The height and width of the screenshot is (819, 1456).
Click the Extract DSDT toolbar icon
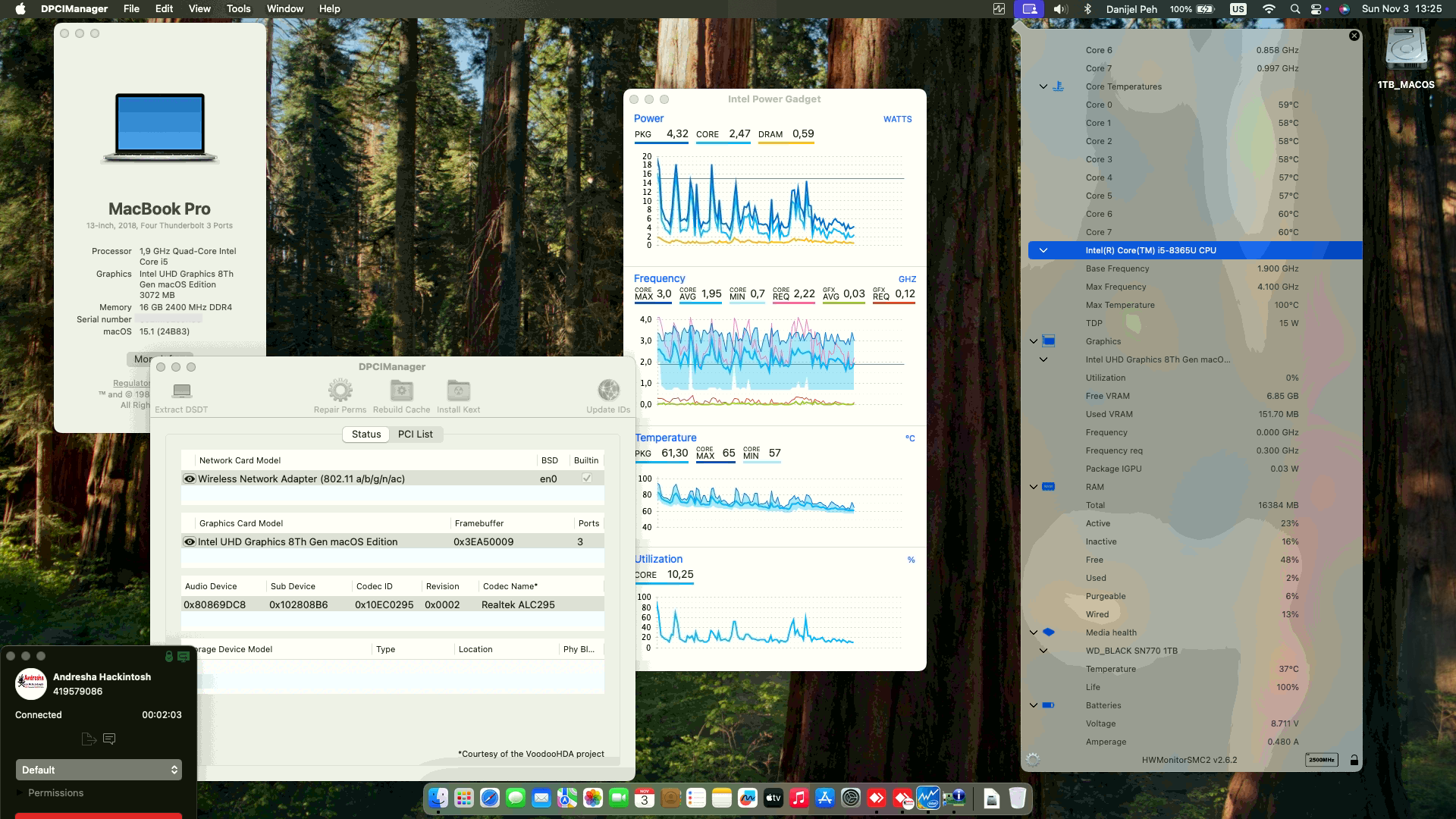click(181, 391)
